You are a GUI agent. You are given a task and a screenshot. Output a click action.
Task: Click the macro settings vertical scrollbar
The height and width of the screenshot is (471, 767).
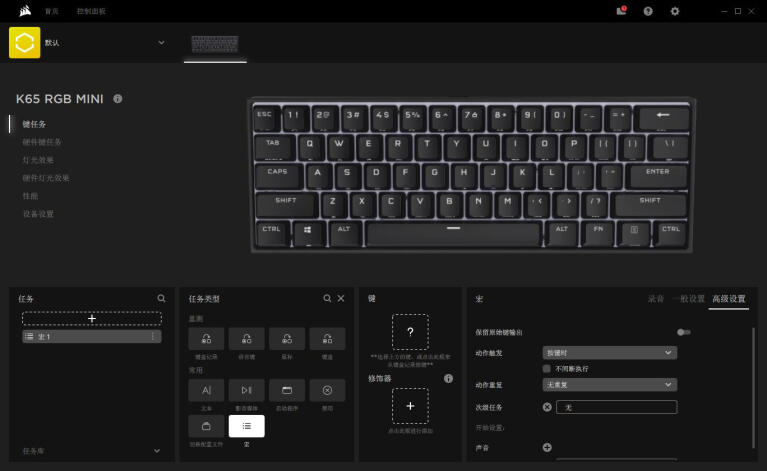(x=753, y=388)
